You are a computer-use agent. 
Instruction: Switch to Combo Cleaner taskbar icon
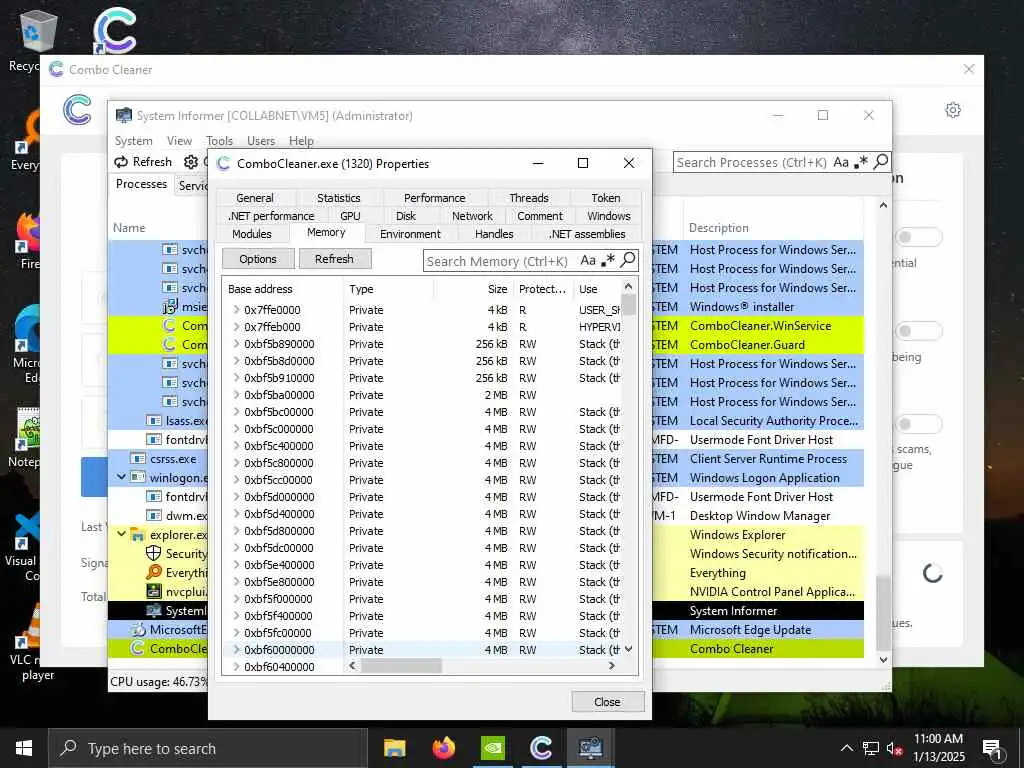coord(541,748)
